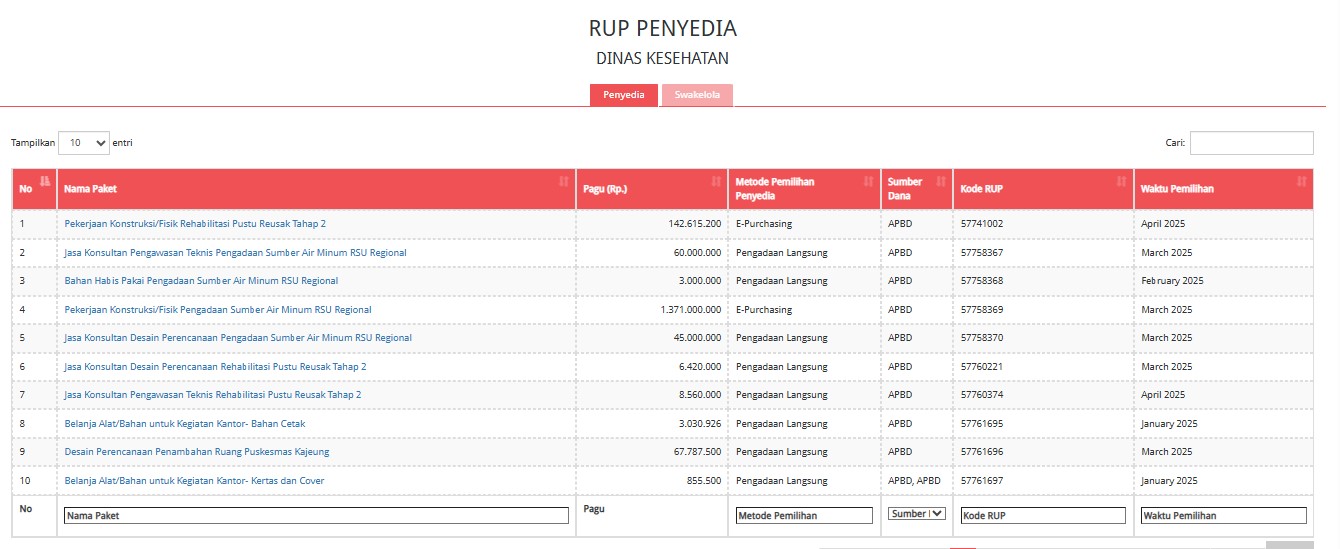Click Desain Perencanaan Penambahan Ruang Puskesmas Kajeung link

click(197, 452)
